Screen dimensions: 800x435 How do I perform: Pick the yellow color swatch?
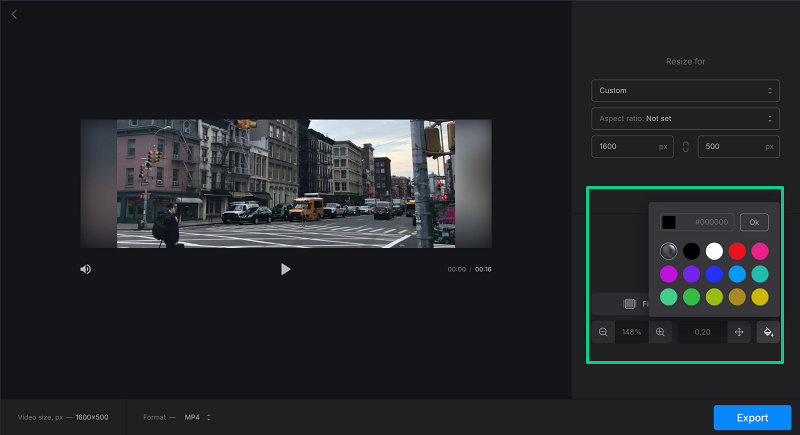(x=760, y=297)
